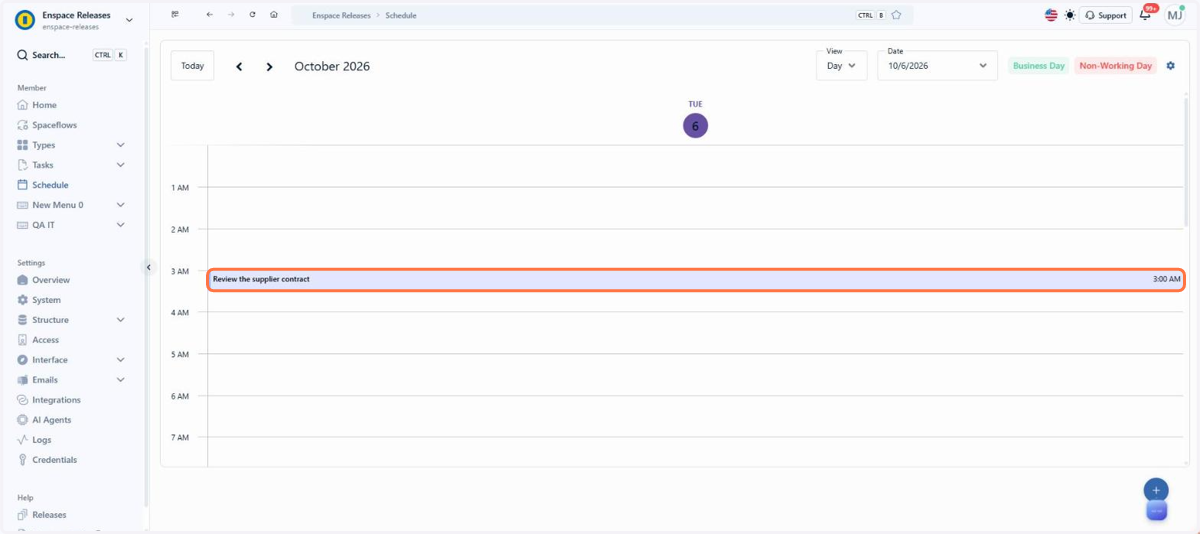Image resolution: width=1200 pixels, height=534 pixels.
Task: Click the favorite star icon
Action: click(x=896, y=15)
